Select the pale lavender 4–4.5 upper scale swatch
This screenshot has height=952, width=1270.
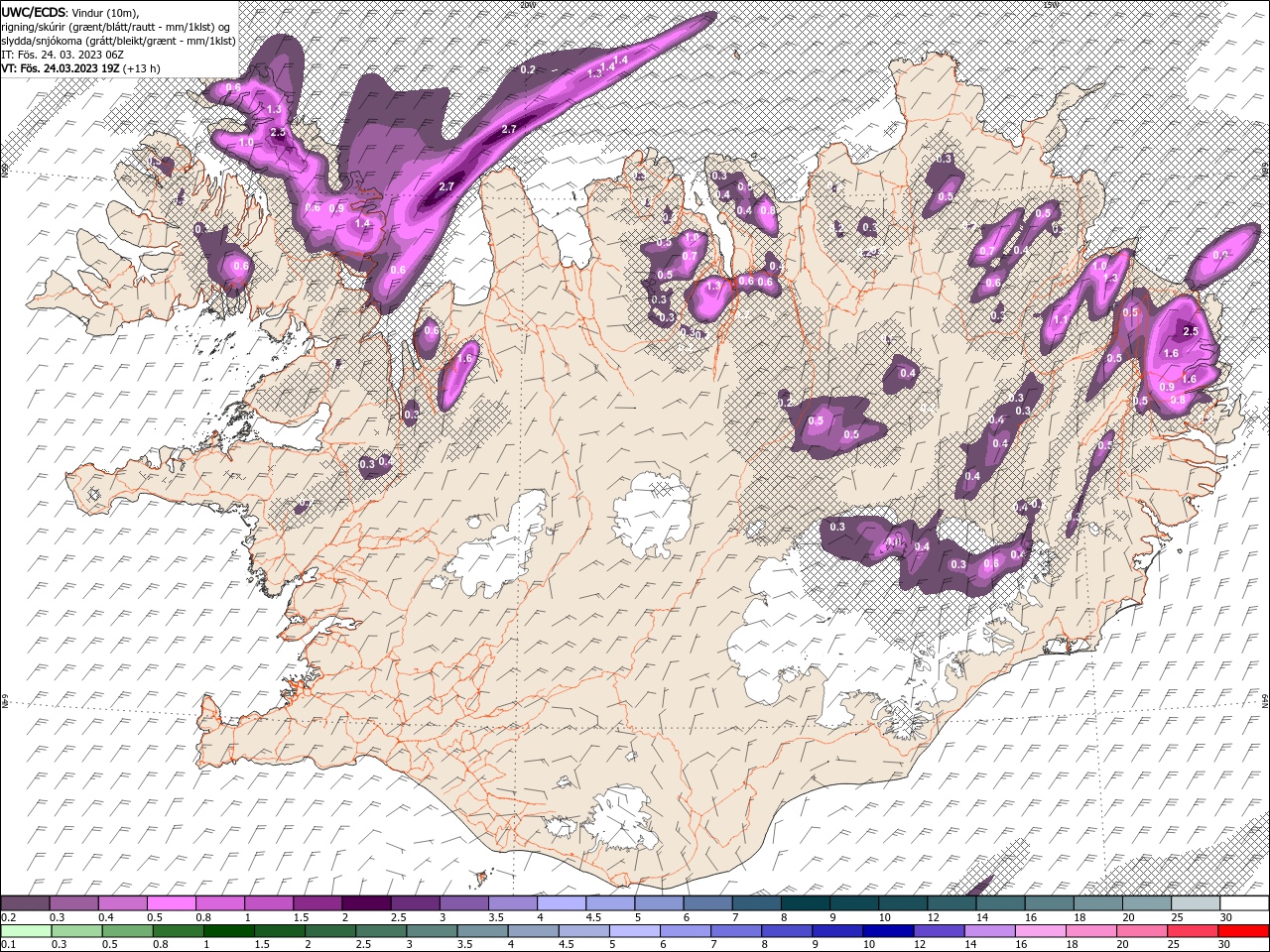point(561,903)
